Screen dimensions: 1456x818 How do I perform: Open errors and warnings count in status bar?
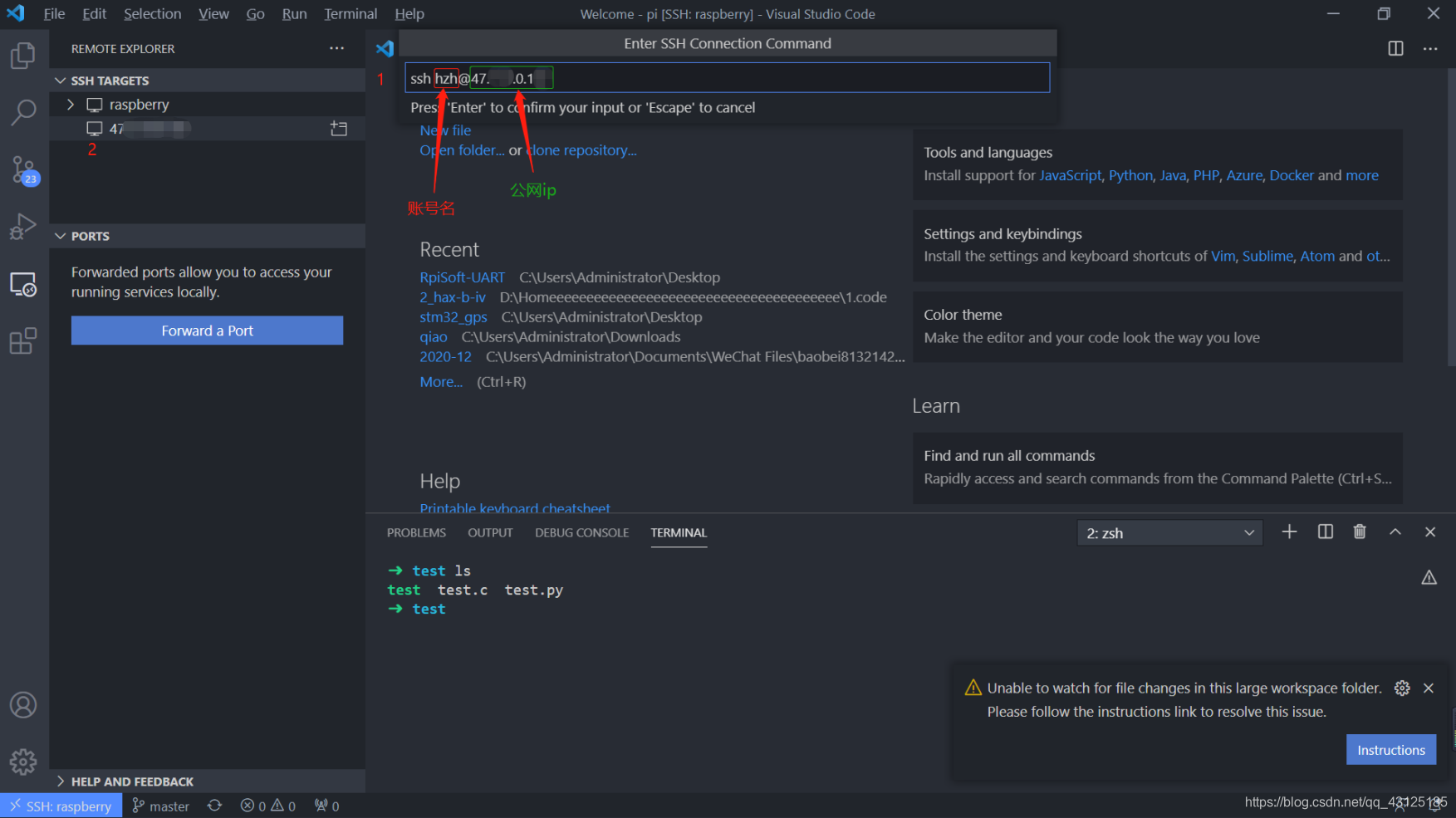tap(267, 806)
